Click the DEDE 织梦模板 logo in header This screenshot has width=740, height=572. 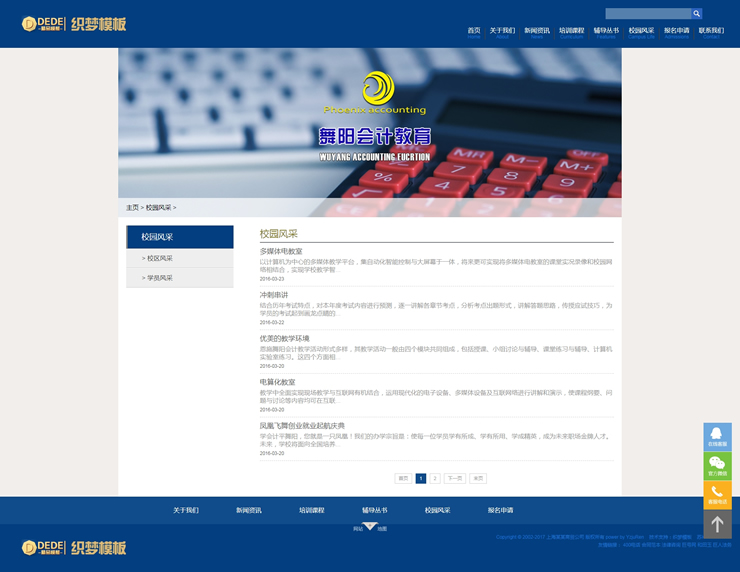click(74, 23)
